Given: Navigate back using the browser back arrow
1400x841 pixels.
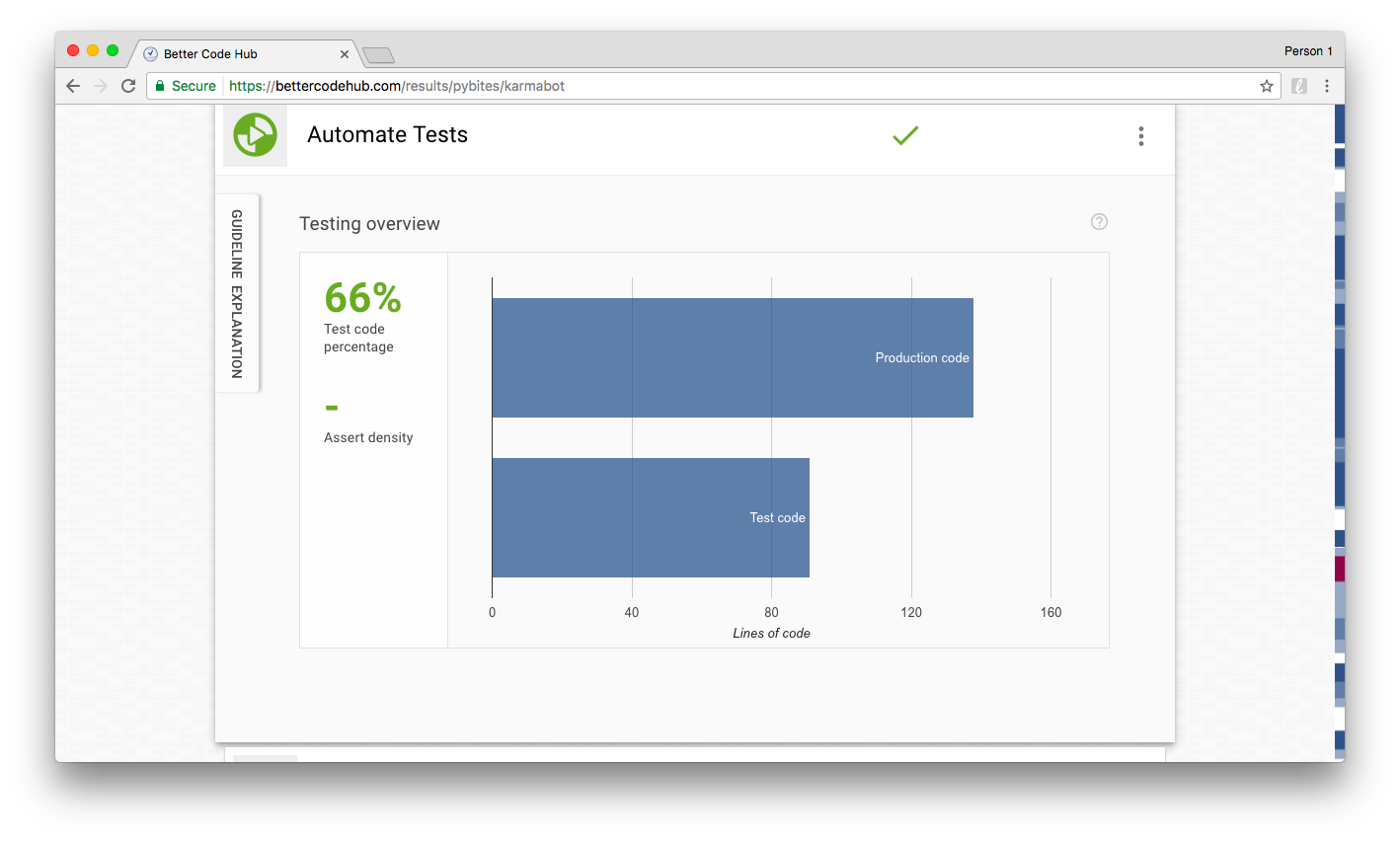Looking at the screenshot, I should click(x=72, y=86).
